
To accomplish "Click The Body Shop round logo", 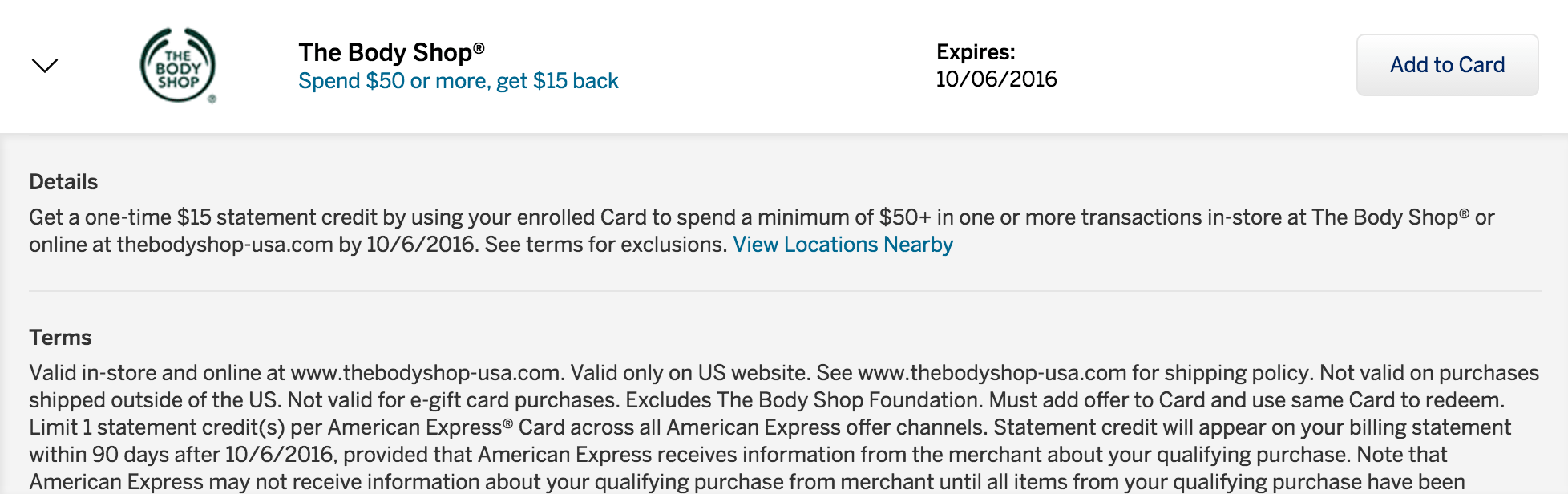I will (178, 66).
